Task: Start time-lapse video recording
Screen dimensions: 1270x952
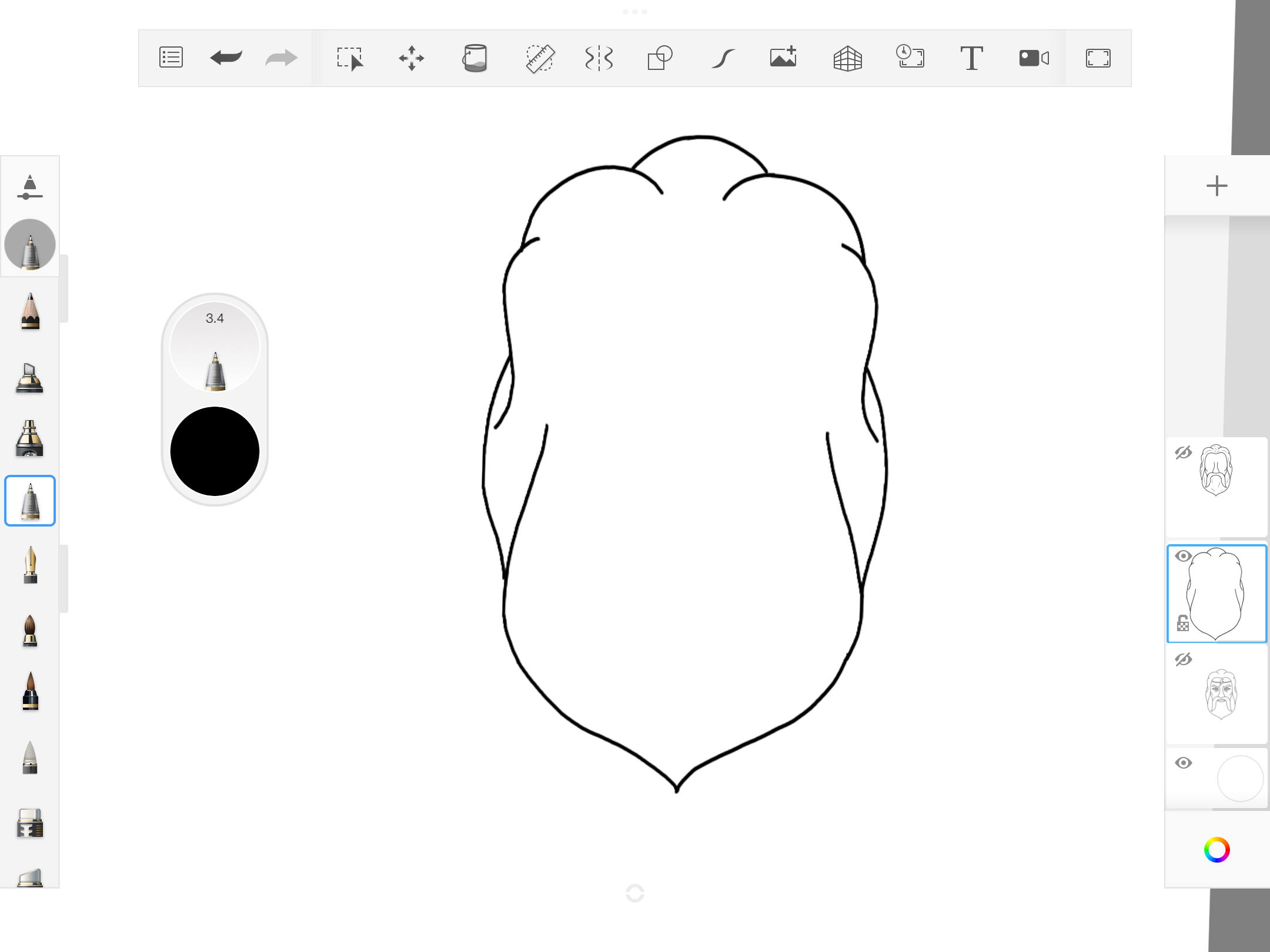Action: pos(1034,58)
